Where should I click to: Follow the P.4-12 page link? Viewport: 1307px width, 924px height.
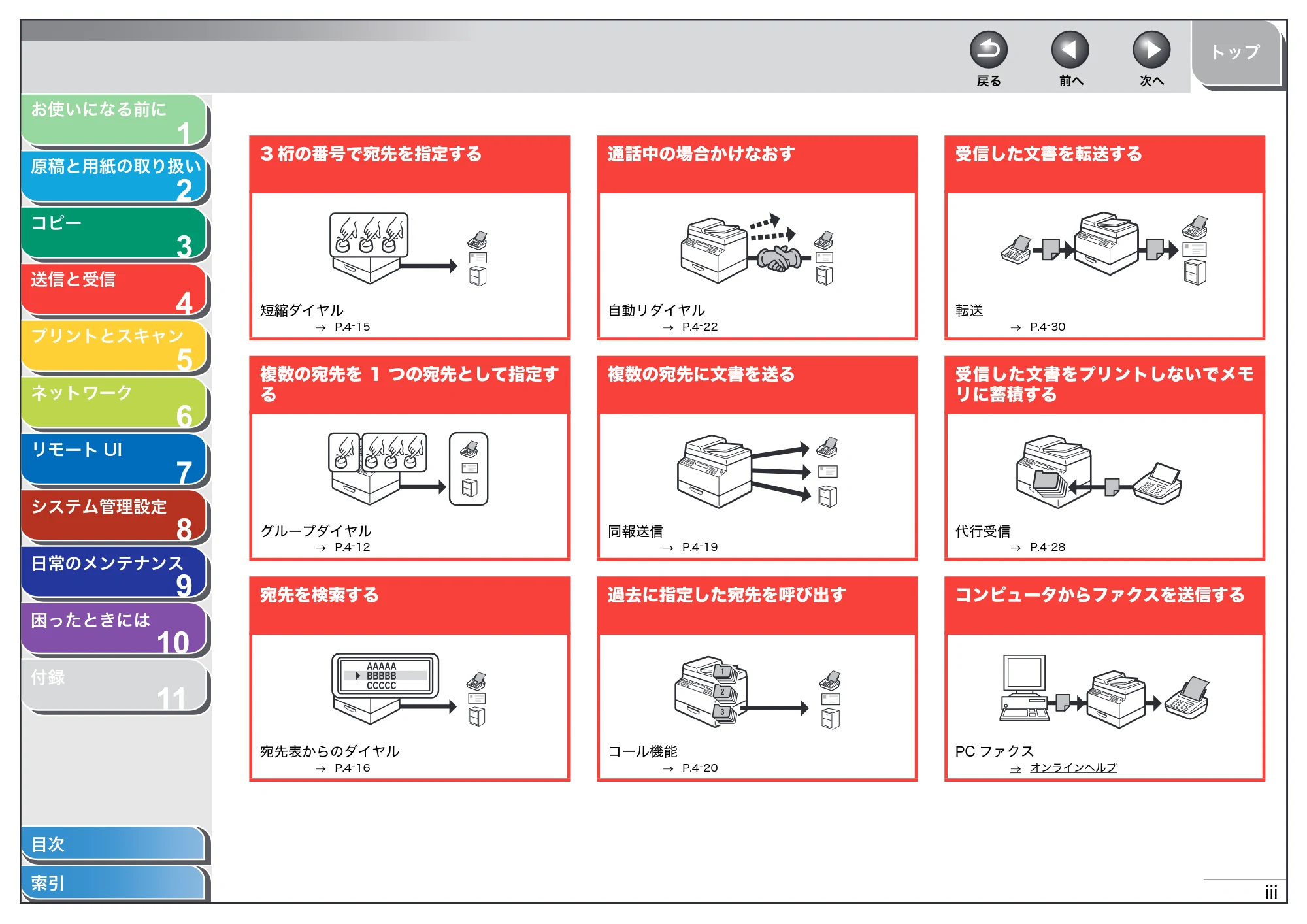[352, 547]
